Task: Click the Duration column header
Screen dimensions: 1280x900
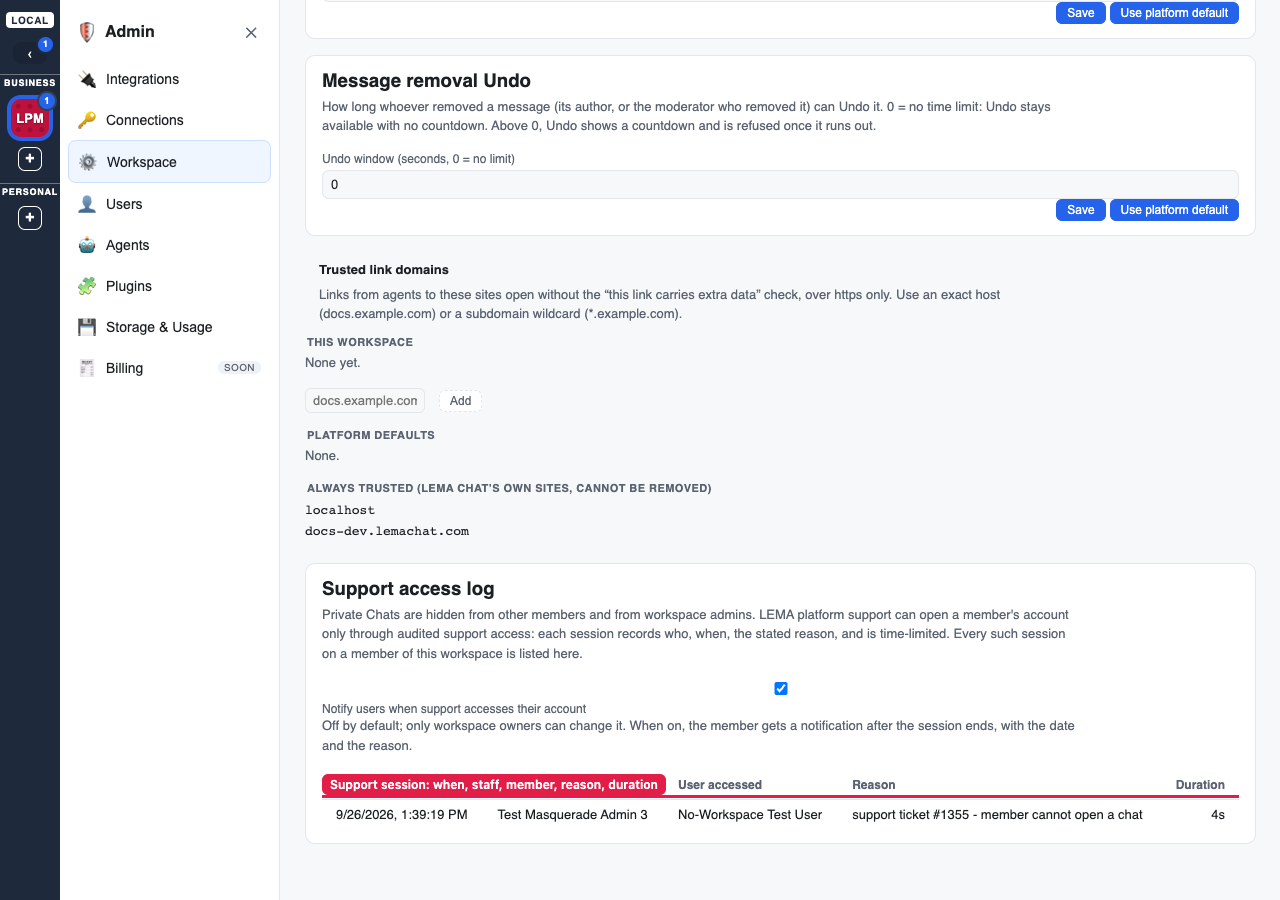Action: [1200, 785]
